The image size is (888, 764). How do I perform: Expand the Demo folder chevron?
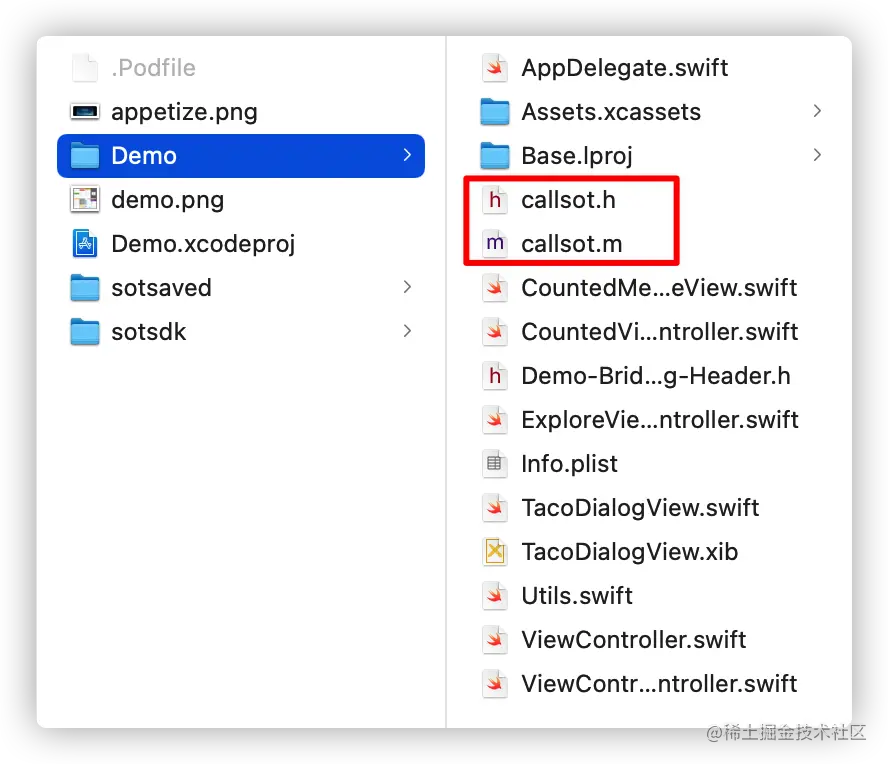click(407, 155)
